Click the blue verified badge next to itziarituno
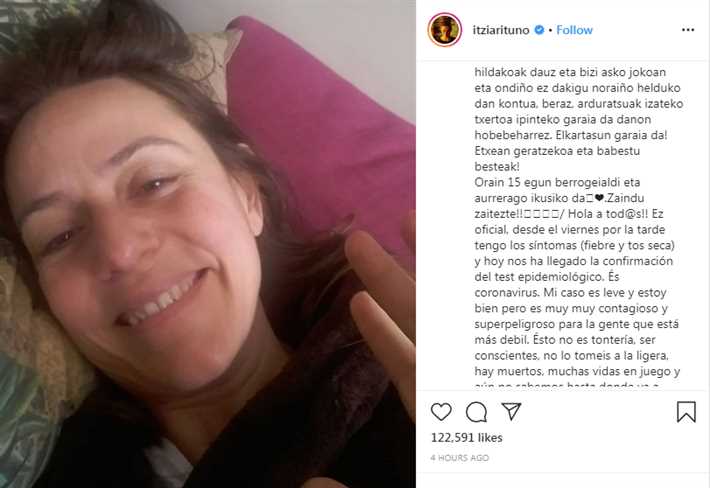 539,30
